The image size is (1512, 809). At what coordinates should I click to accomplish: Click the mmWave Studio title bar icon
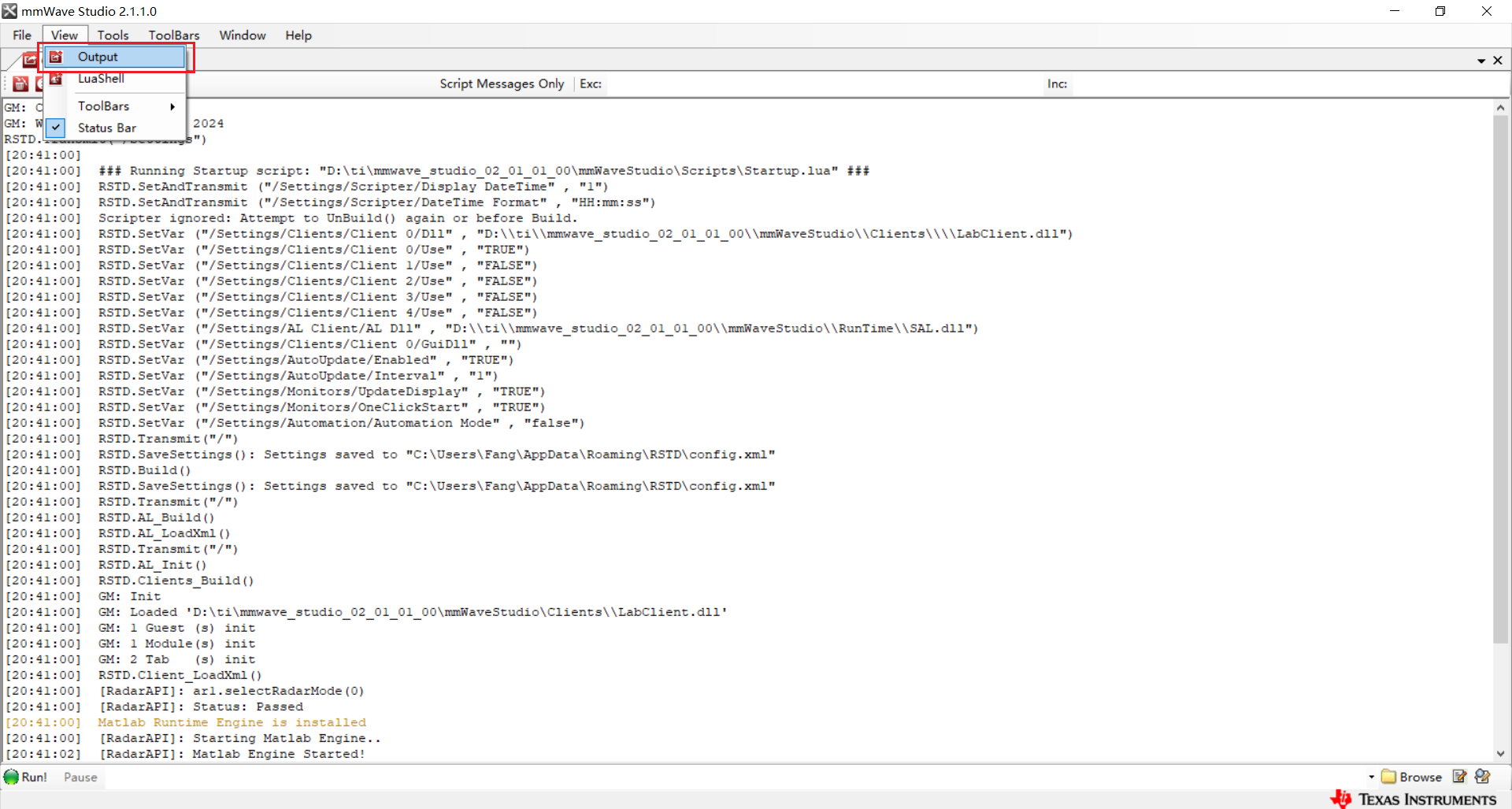pos(9,11)
